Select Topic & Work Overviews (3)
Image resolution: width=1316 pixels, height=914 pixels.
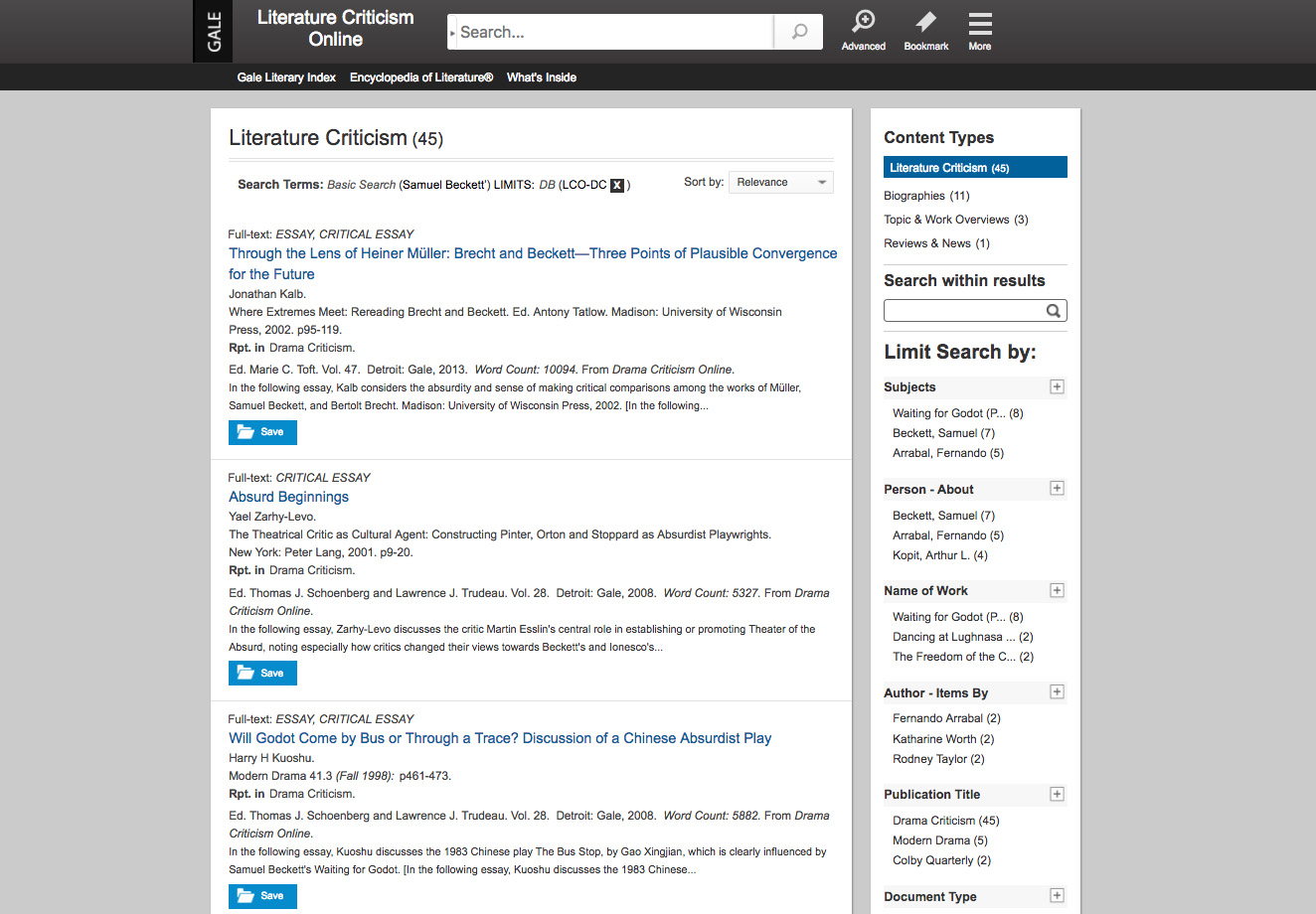(x=956, y=220)
